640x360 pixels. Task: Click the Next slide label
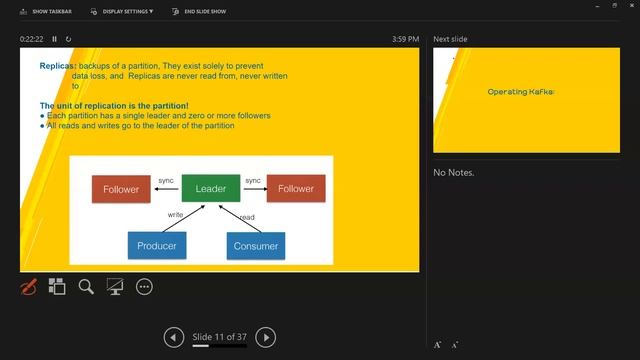(x=450, y=39)
